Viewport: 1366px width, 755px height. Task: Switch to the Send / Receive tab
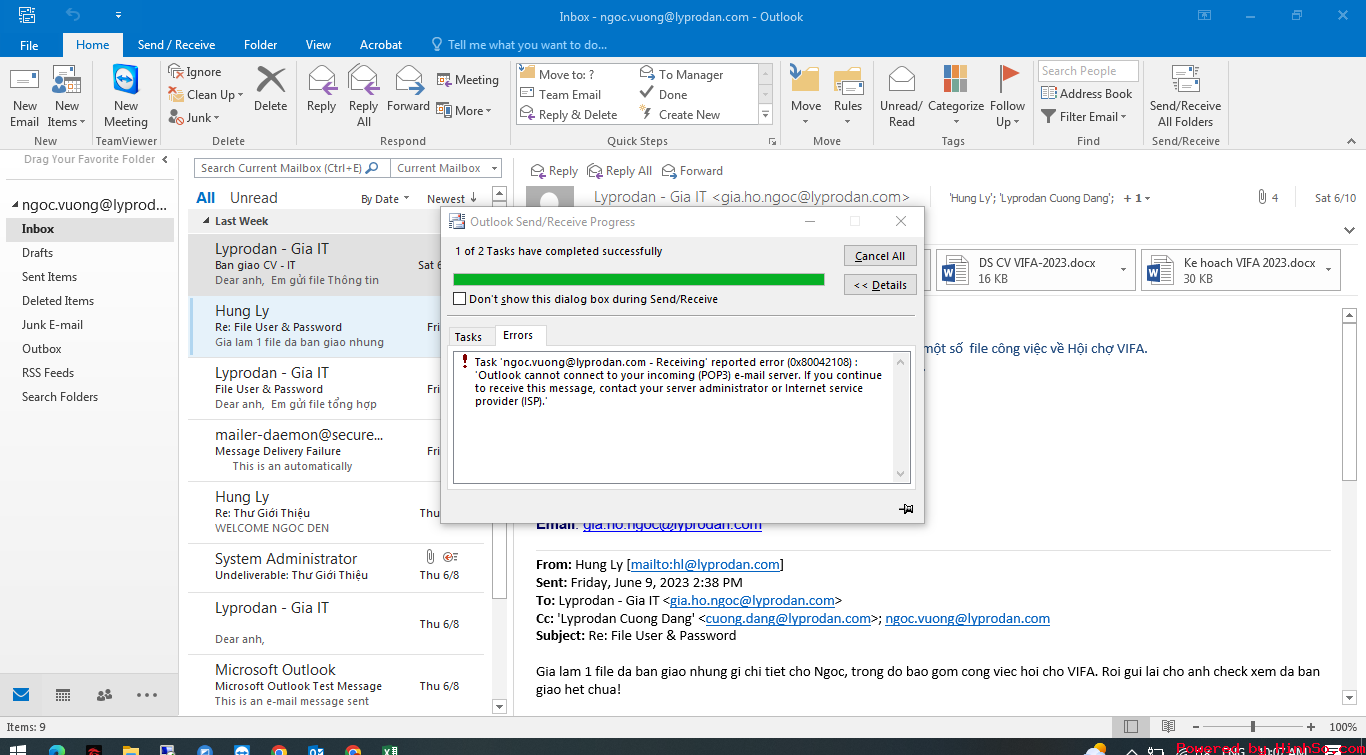176,45
